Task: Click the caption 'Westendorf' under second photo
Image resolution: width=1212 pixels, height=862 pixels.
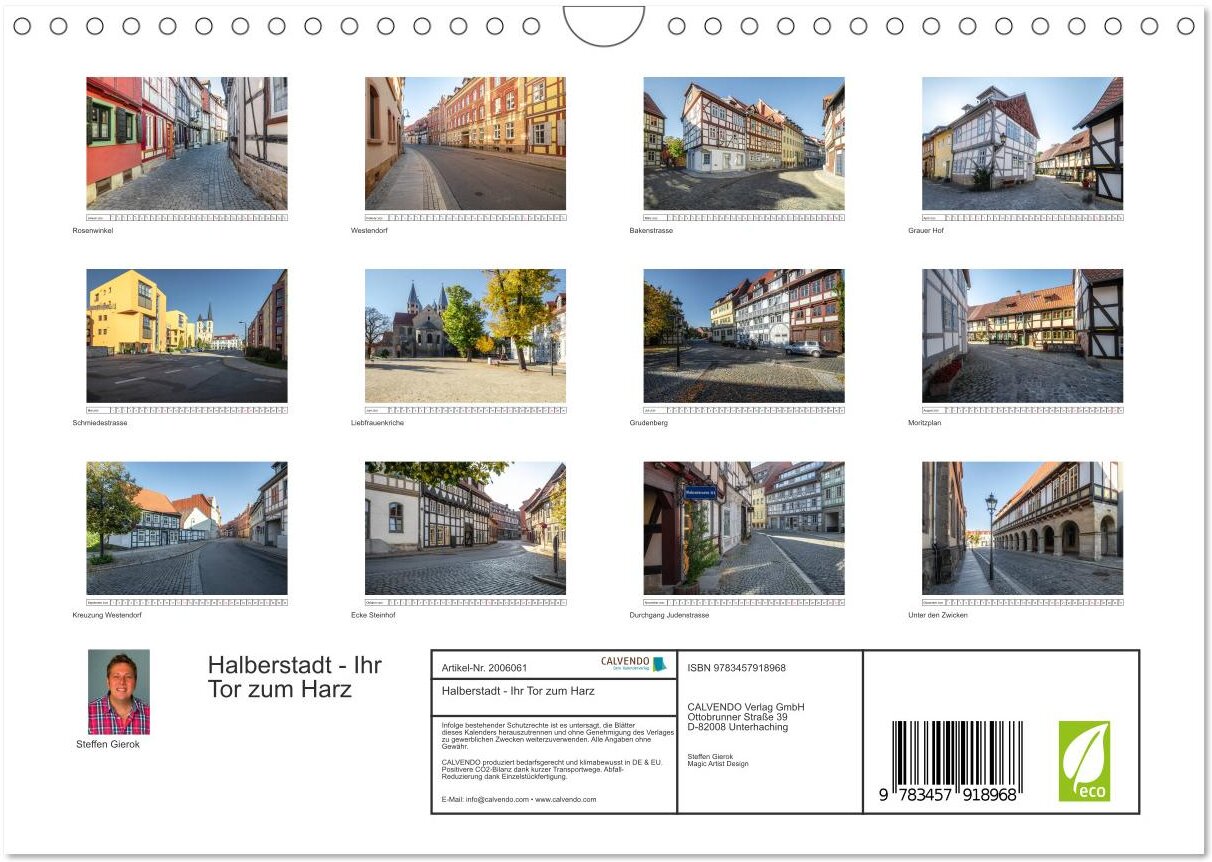Action: tap(369, 231)
